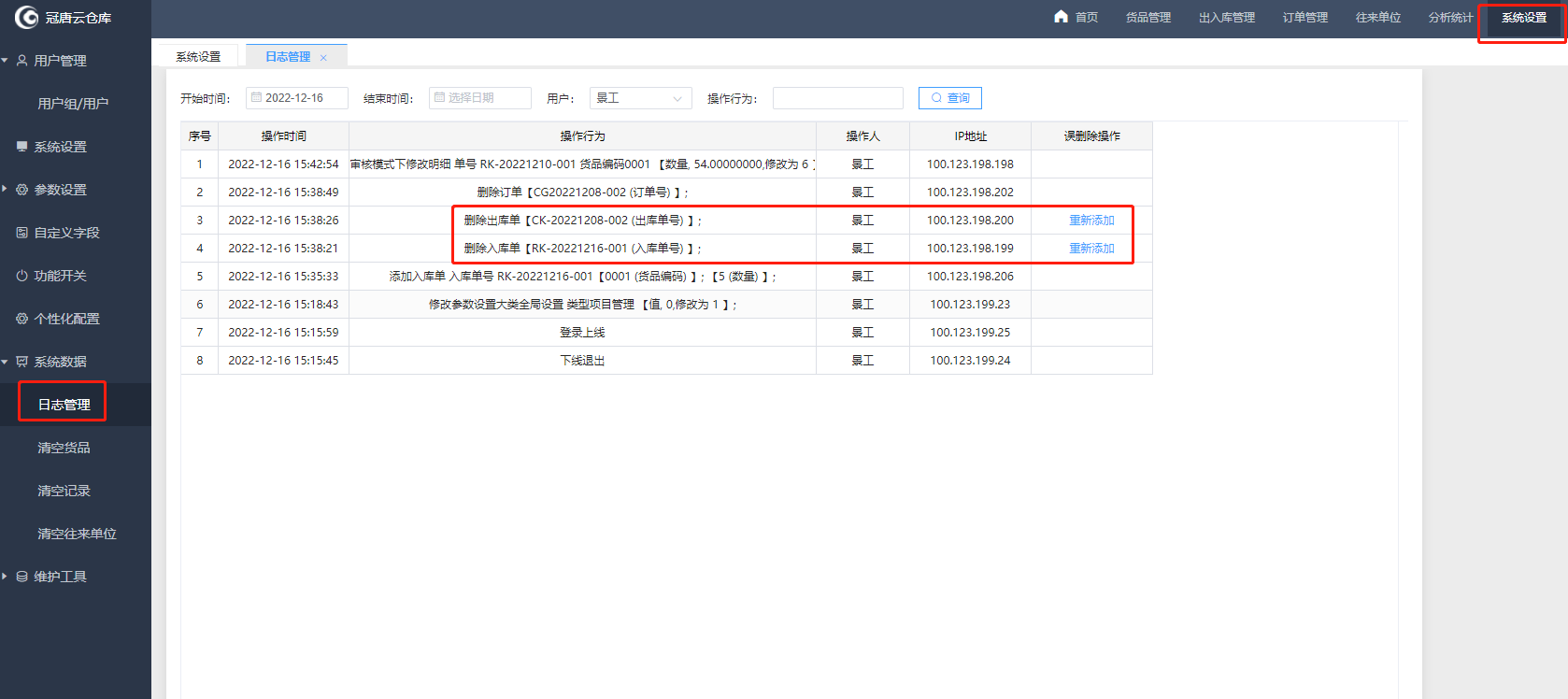
Task: Open 用户组/用户 in the sidebar
Action: 73,103
